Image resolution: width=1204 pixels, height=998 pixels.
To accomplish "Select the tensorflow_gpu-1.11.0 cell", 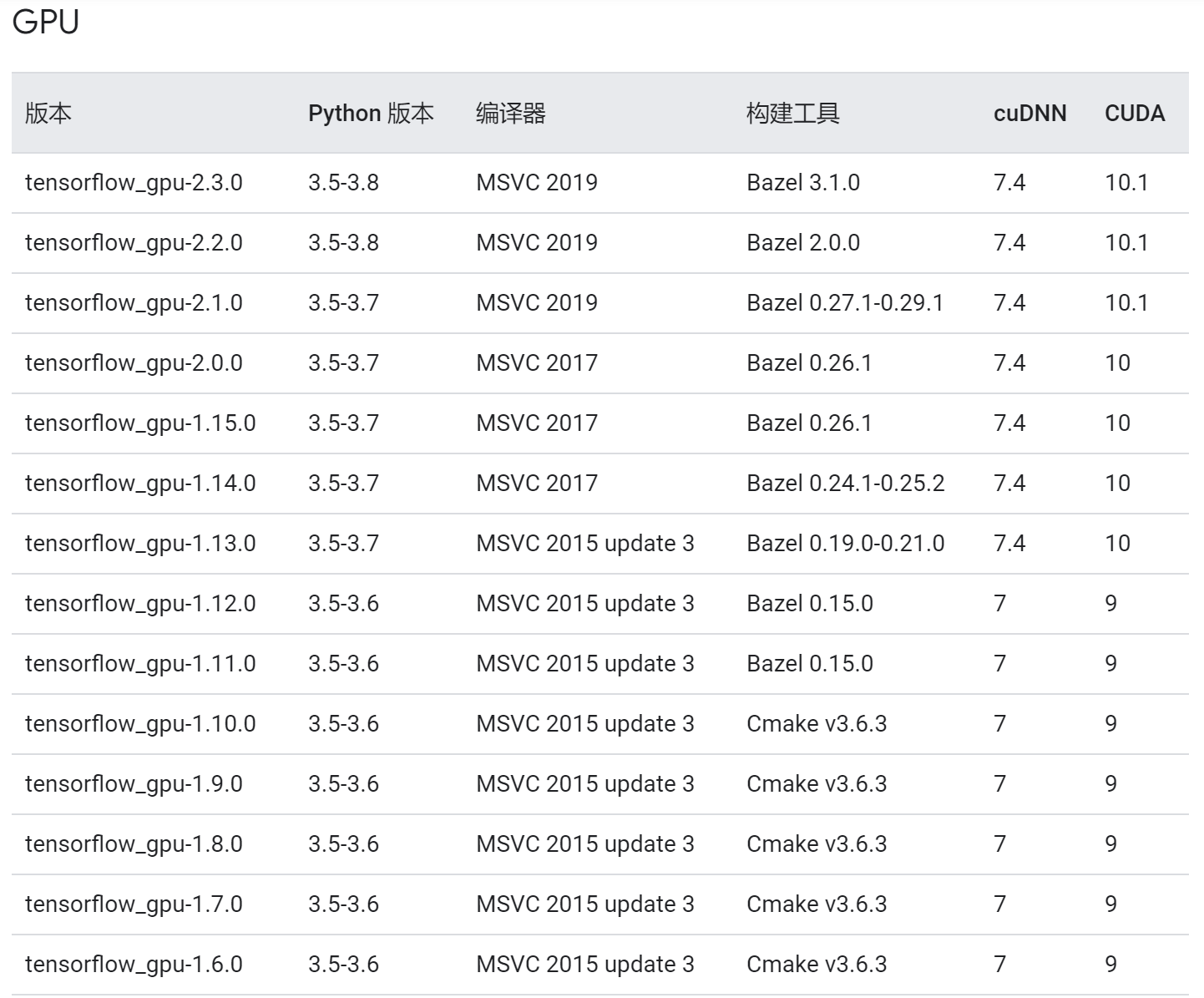I will click(x=140, y=664).
